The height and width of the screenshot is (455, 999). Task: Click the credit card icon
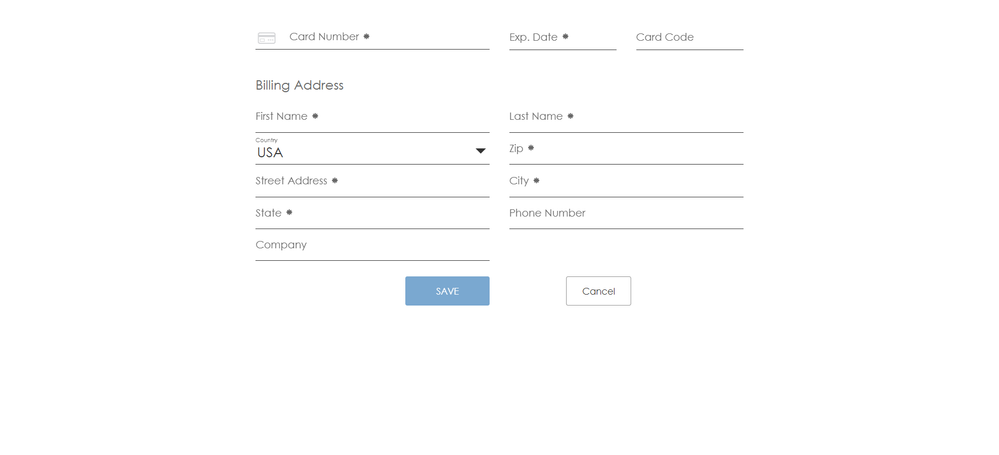pos(266,38)
